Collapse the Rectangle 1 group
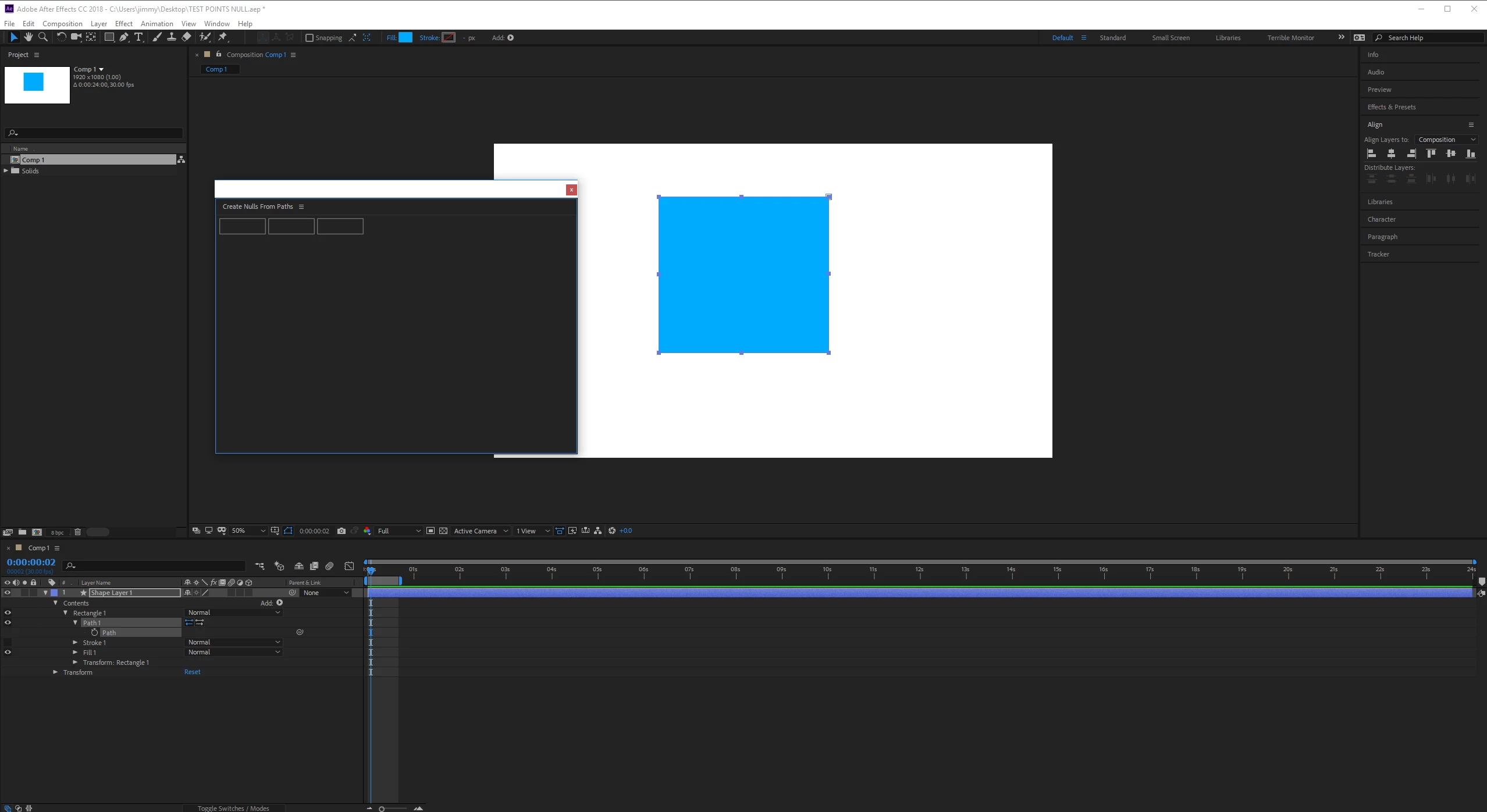The width and height of the screenshot is (1487, 812). 65,613
